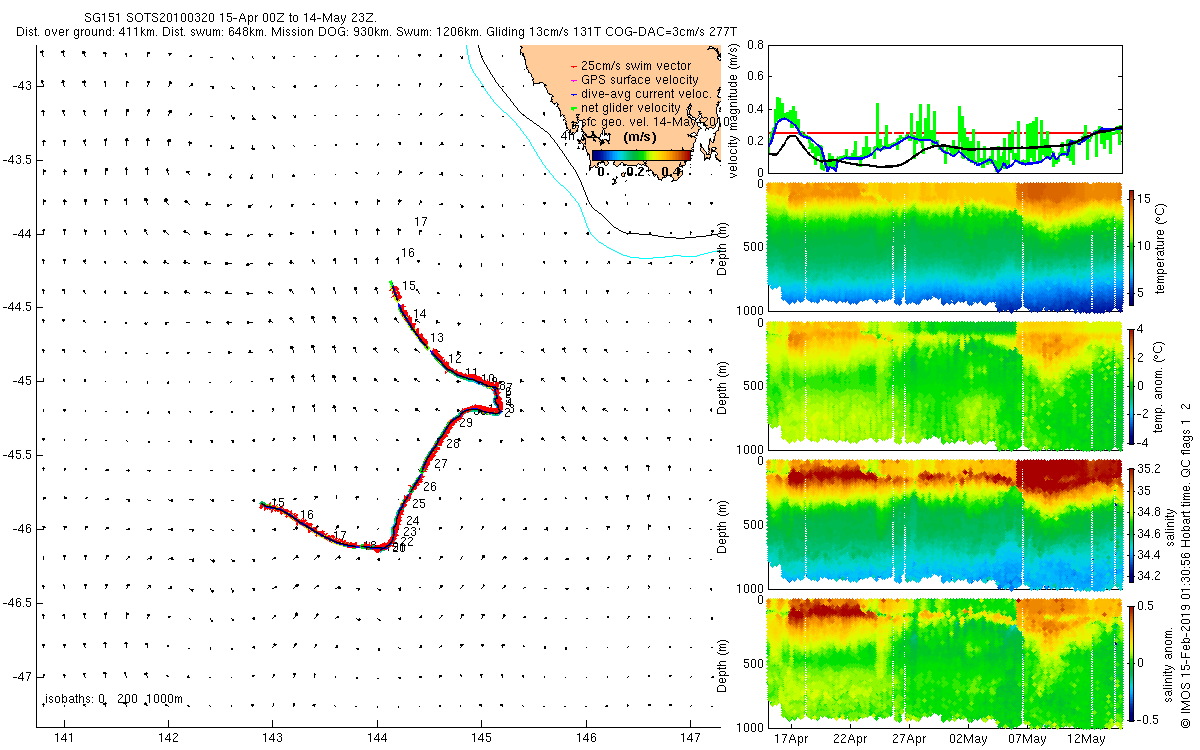This screenshot has width=1200, height=750.
Task: Click day label 27 on glider track
Action: (441, 465)
